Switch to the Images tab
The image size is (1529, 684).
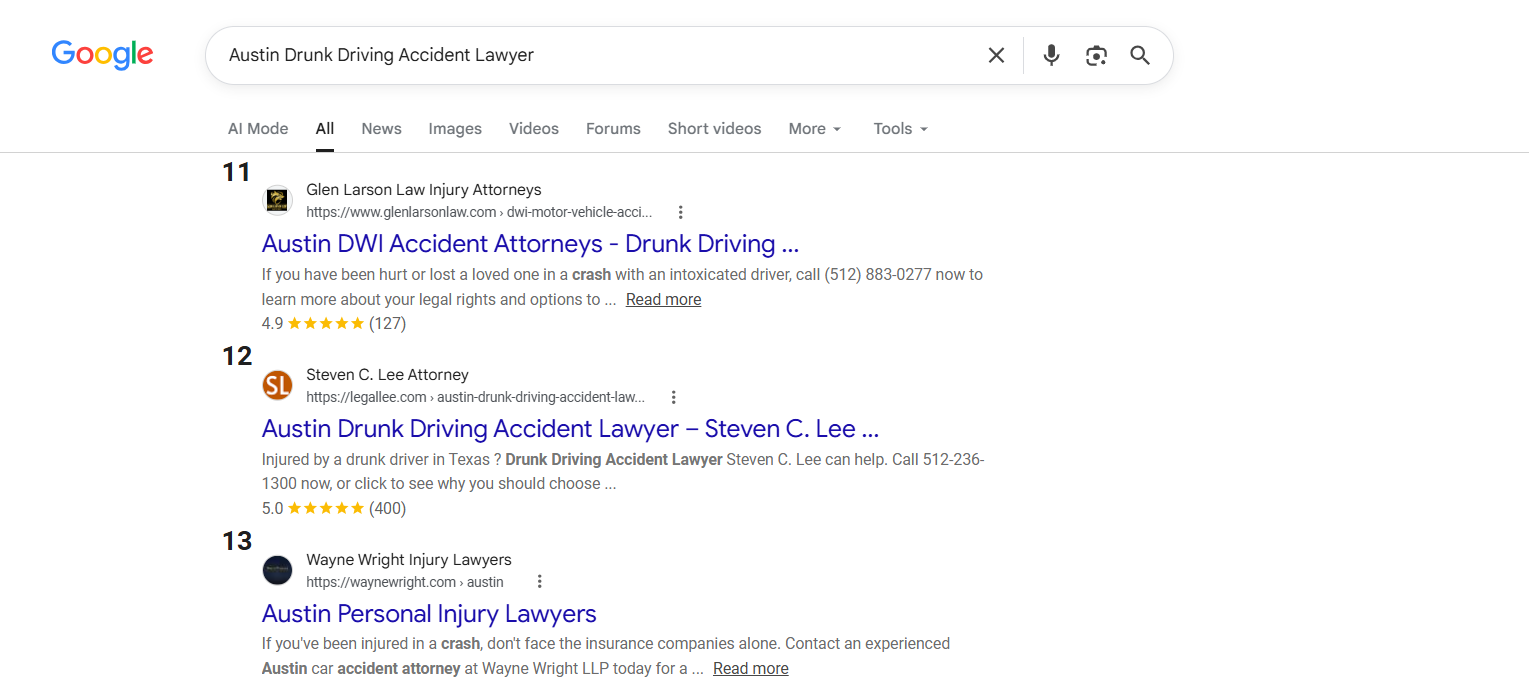pos(455,129)
